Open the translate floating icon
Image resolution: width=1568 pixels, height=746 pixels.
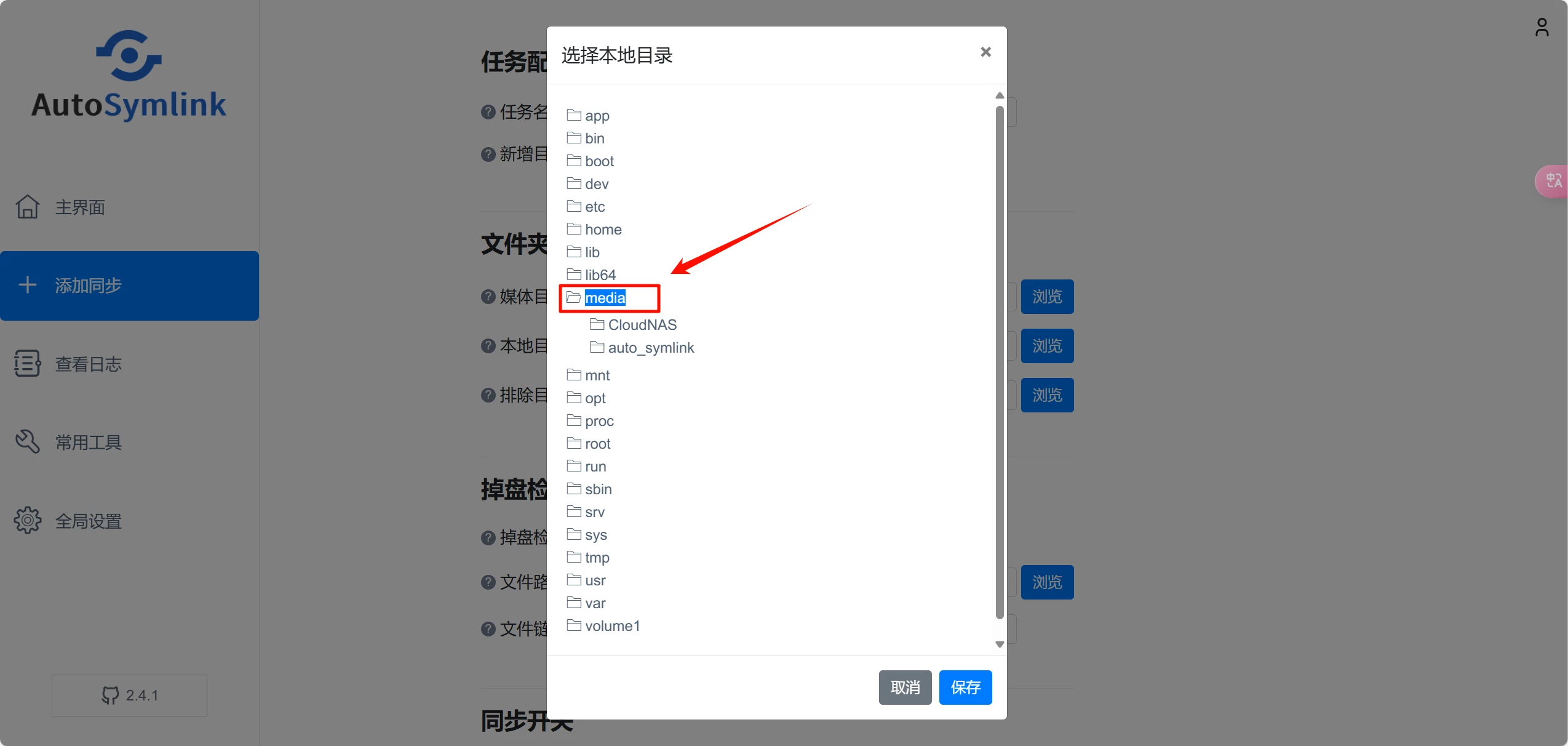click(1553, 181)
